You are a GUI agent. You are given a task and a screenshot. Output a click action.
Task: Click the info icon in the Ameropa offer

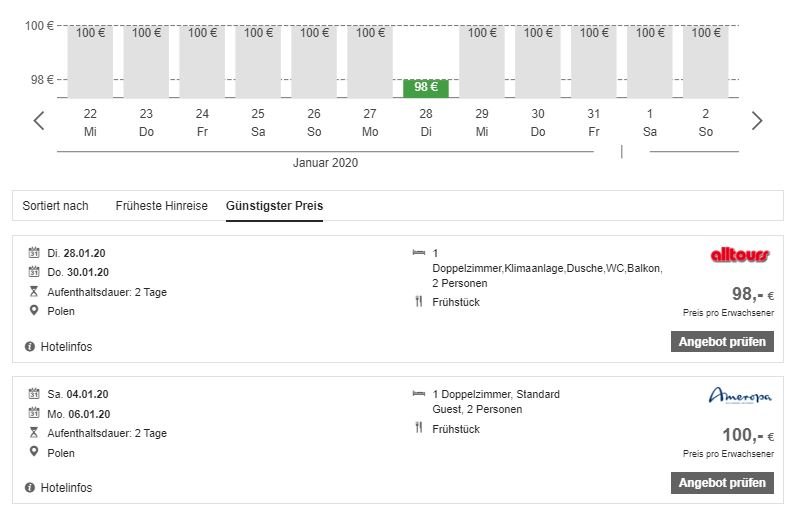[30, 488]
